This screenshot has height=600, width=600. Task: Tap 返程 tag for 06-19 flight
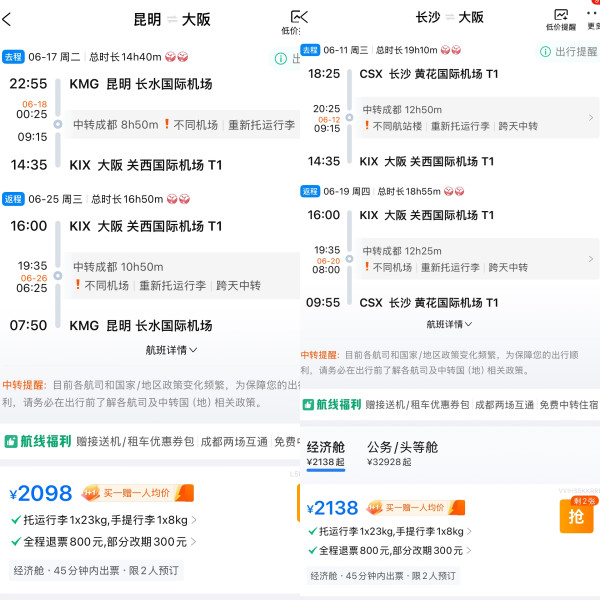click(310, 191)
